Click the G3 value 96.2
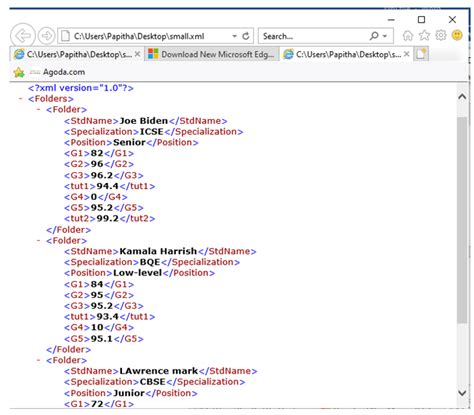This screenshot has width=474, height=415. (x=102, y=175)
